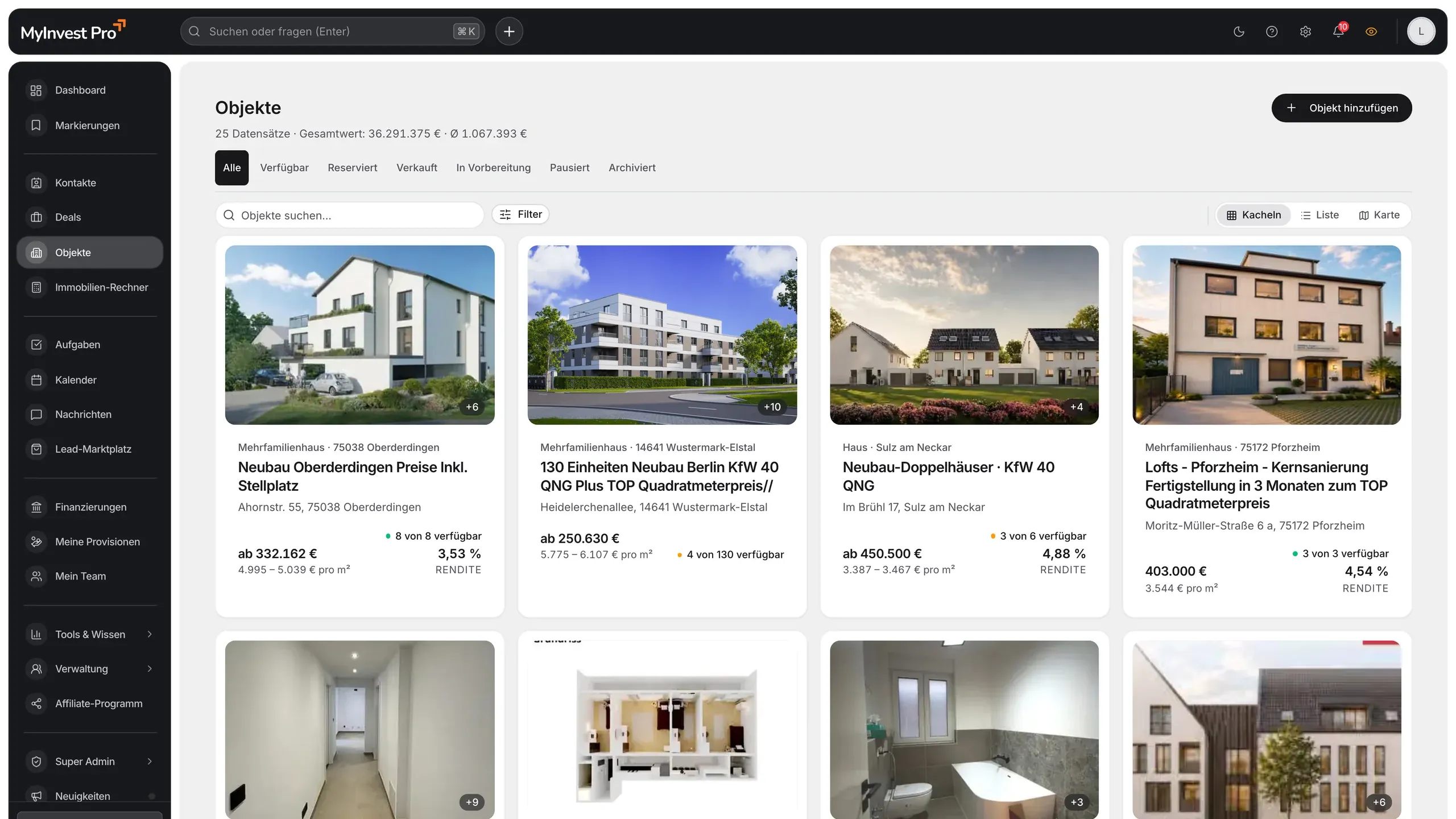The height and width of the screenshot is (819, 1456).
Task: Select the Verkauft tab
Action: point(417,168)
